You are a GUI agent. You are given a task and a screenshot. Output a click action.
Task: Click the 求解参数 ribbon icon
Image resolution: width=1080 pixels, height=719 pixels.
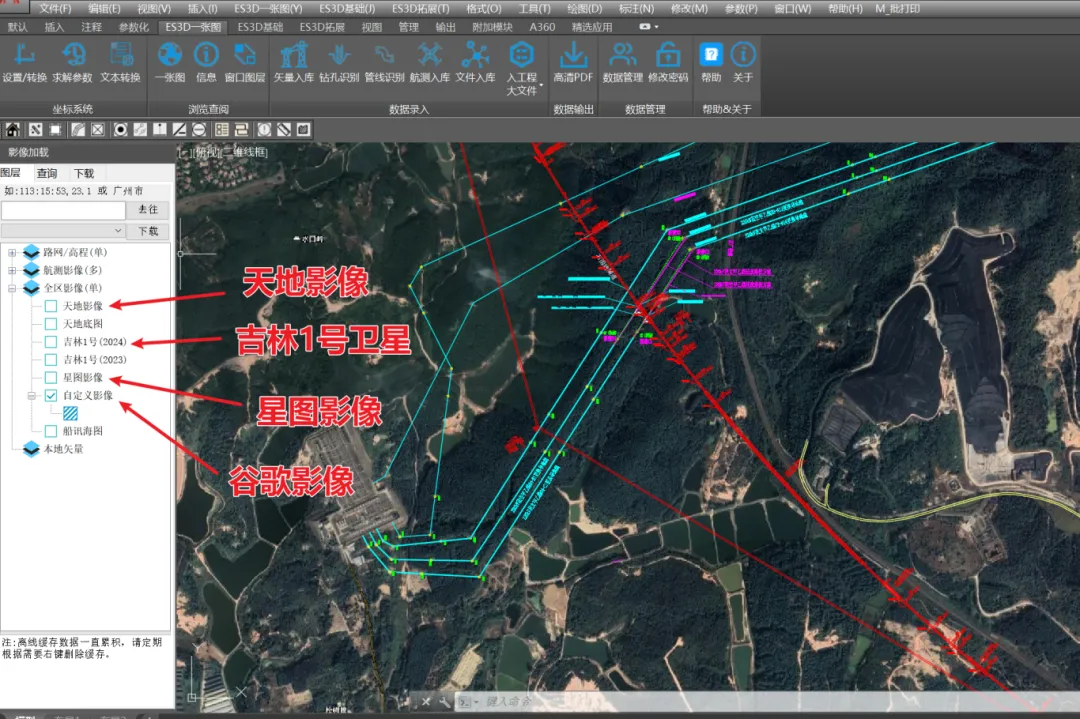(x=72, y=62)
